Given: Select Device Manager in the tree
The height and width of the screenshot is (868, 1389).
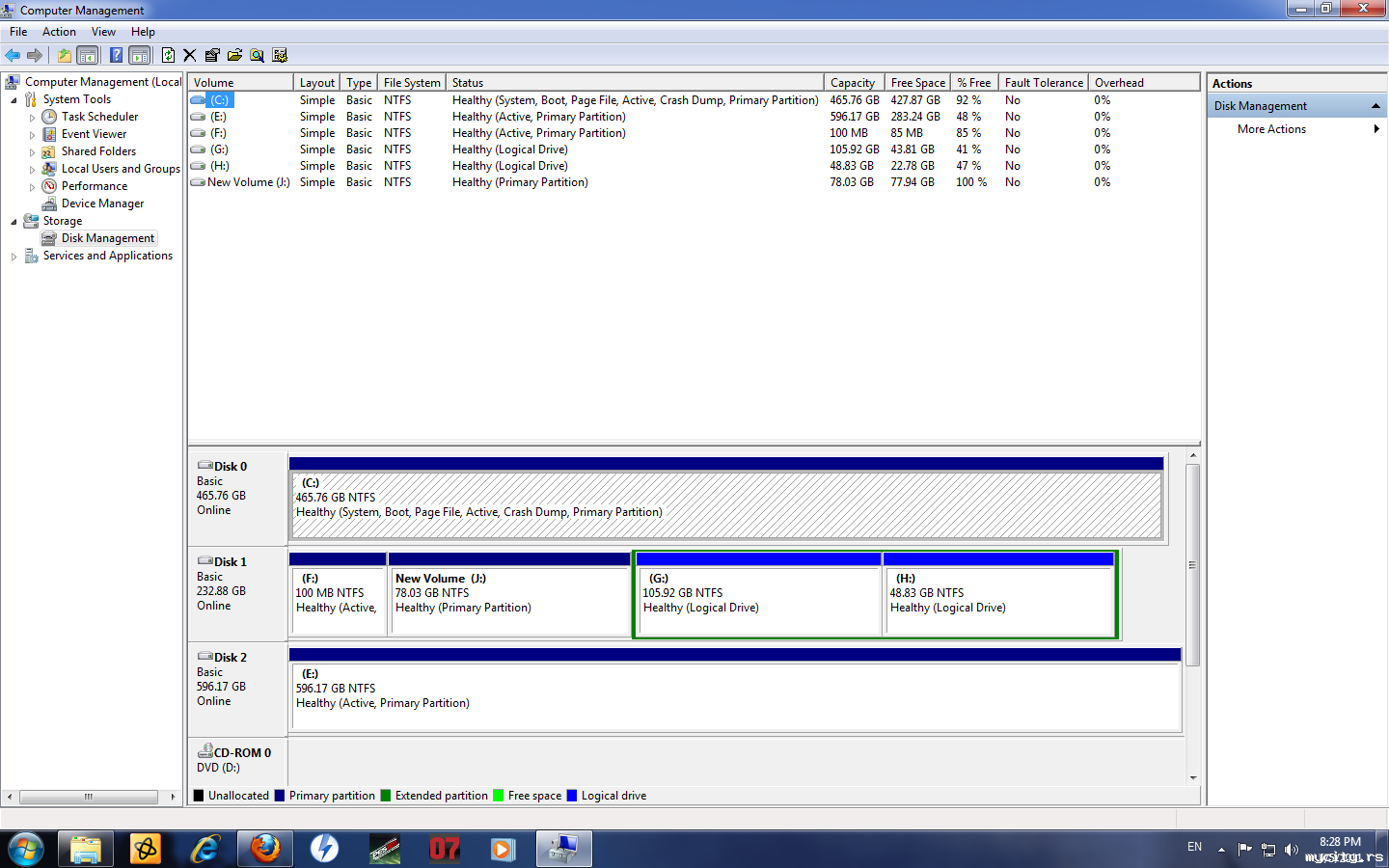Looking at the screenshot, I should click(x=102, y=203).
